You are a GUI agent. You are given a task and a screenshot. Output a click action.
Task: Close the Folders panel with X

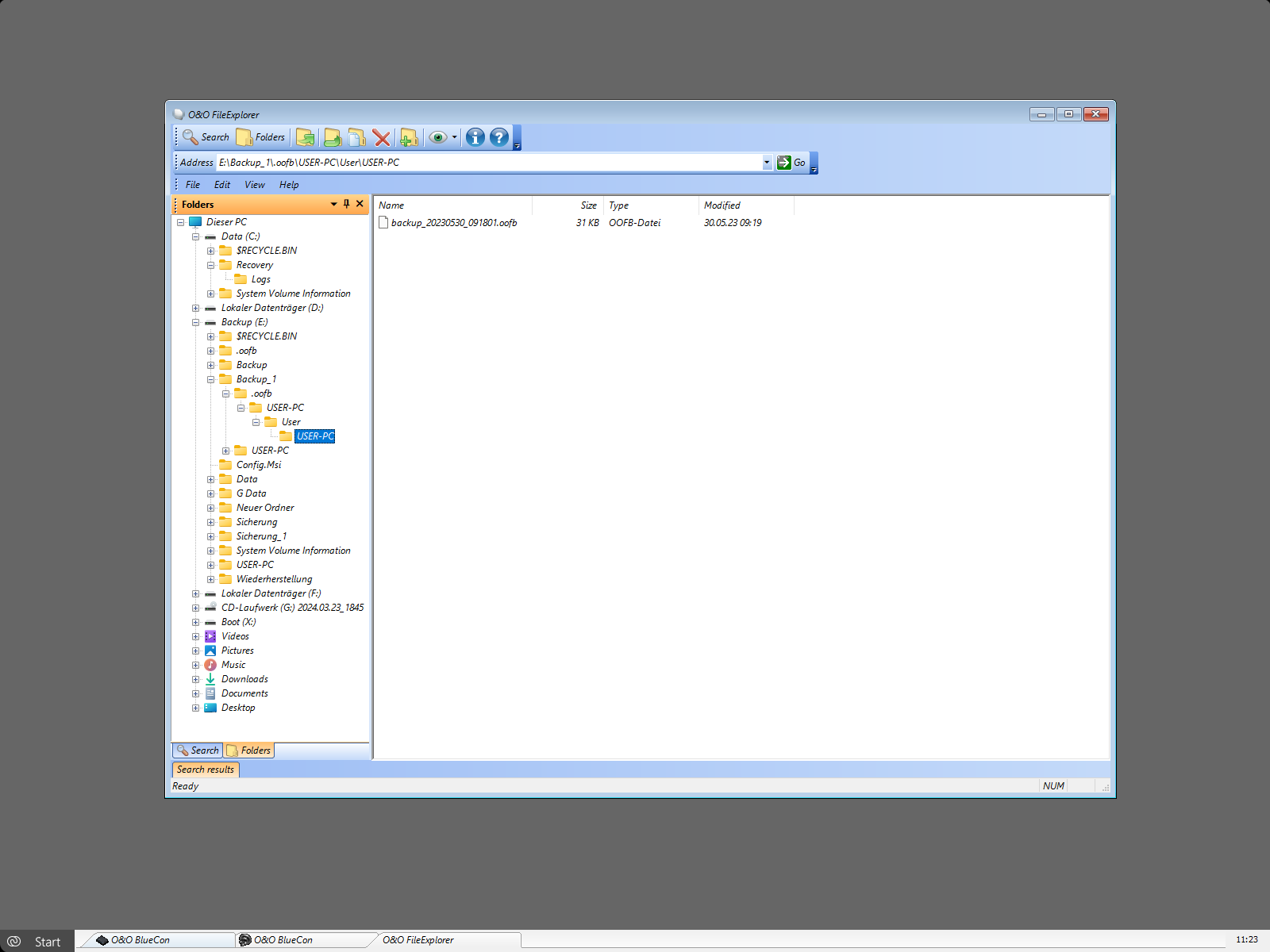tap(360, 204)
